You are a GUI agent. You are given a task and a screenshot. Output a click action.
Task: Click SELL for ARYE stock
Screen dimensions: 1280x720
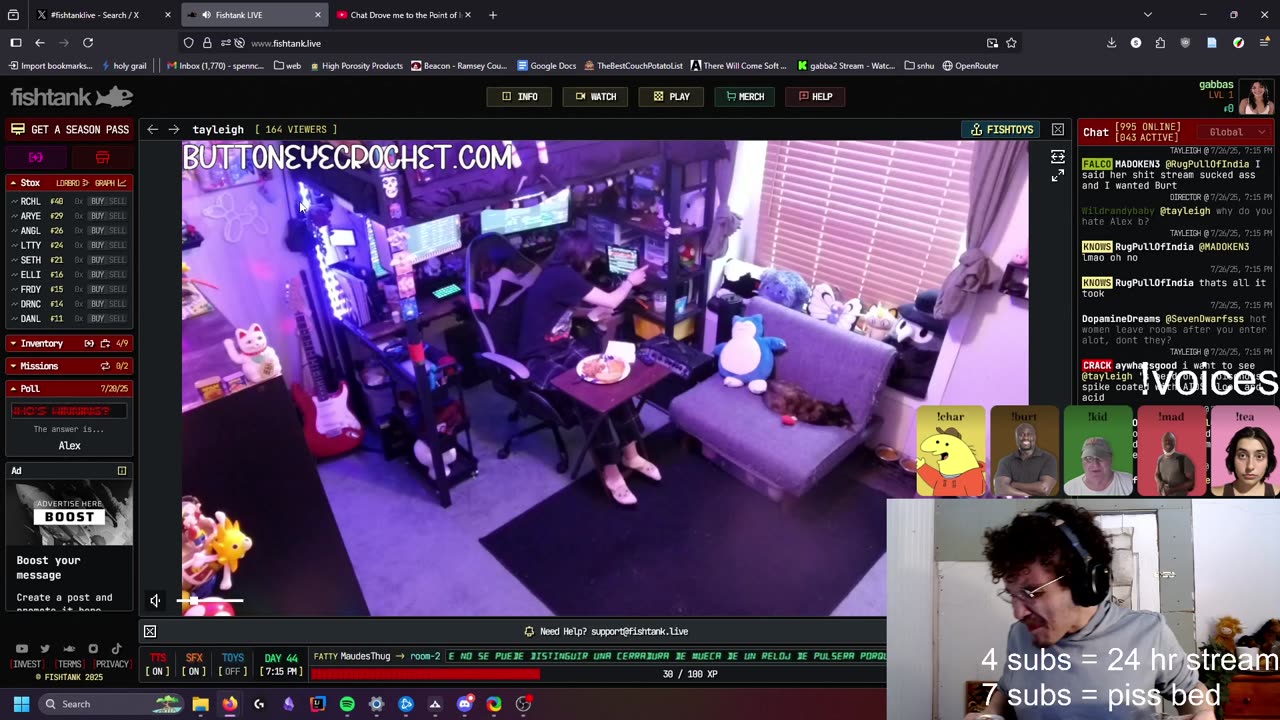point(117,216)
